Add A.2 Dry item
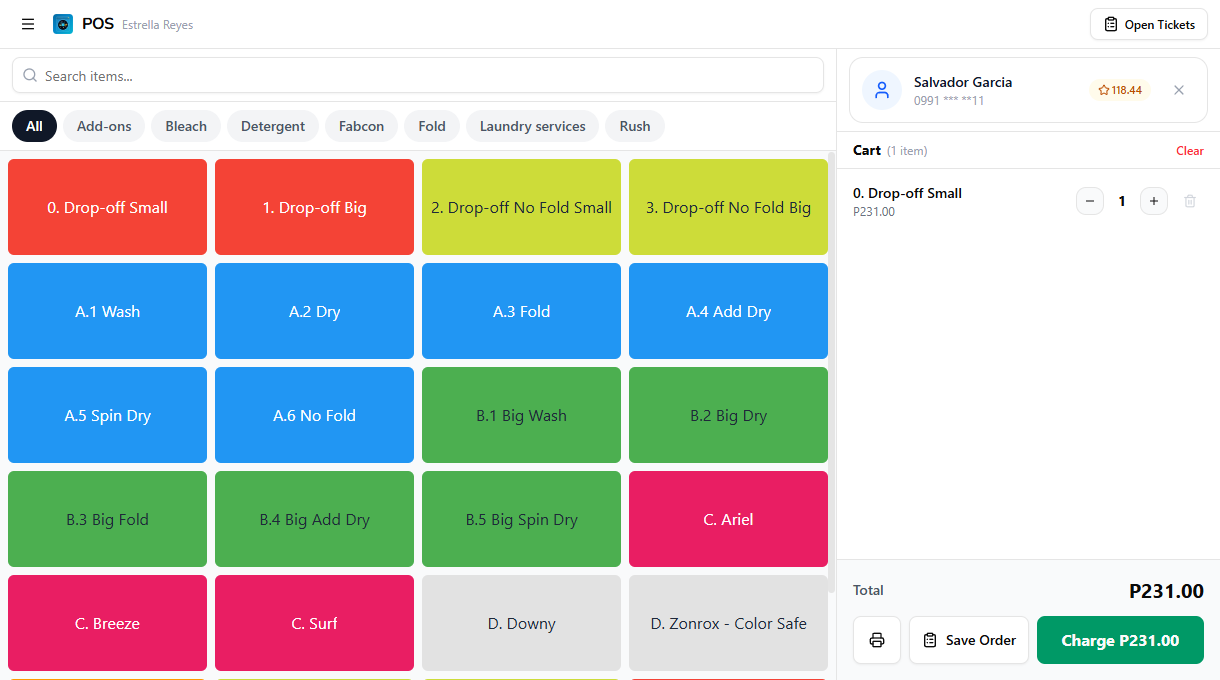The image size is (1220, 680). point(314,311)
